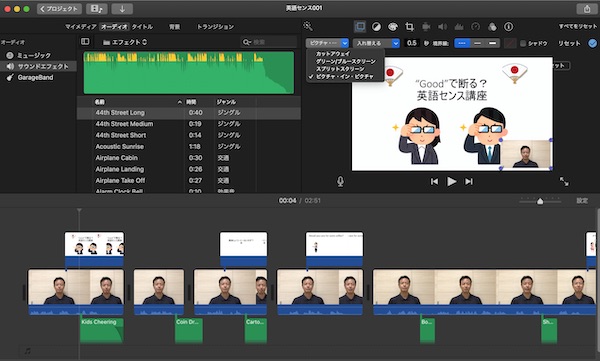Image resolution: width=600 pixels, height=361 pixels.
Task: Choose the medium border style
Action: click(x=477, y=43)
